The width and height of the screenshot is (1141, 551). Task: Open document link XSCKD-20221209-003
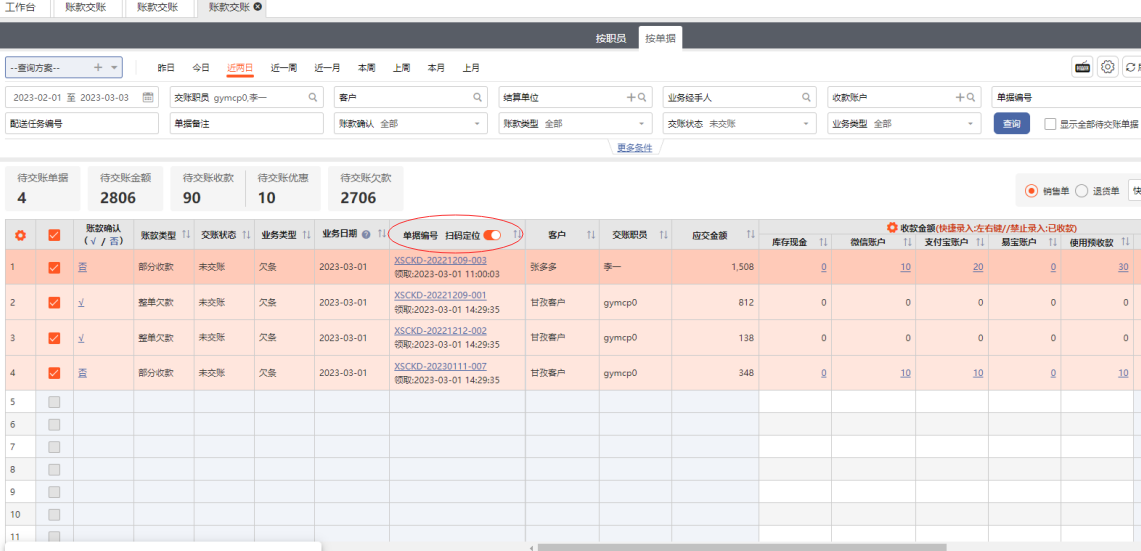pos(440,260)
